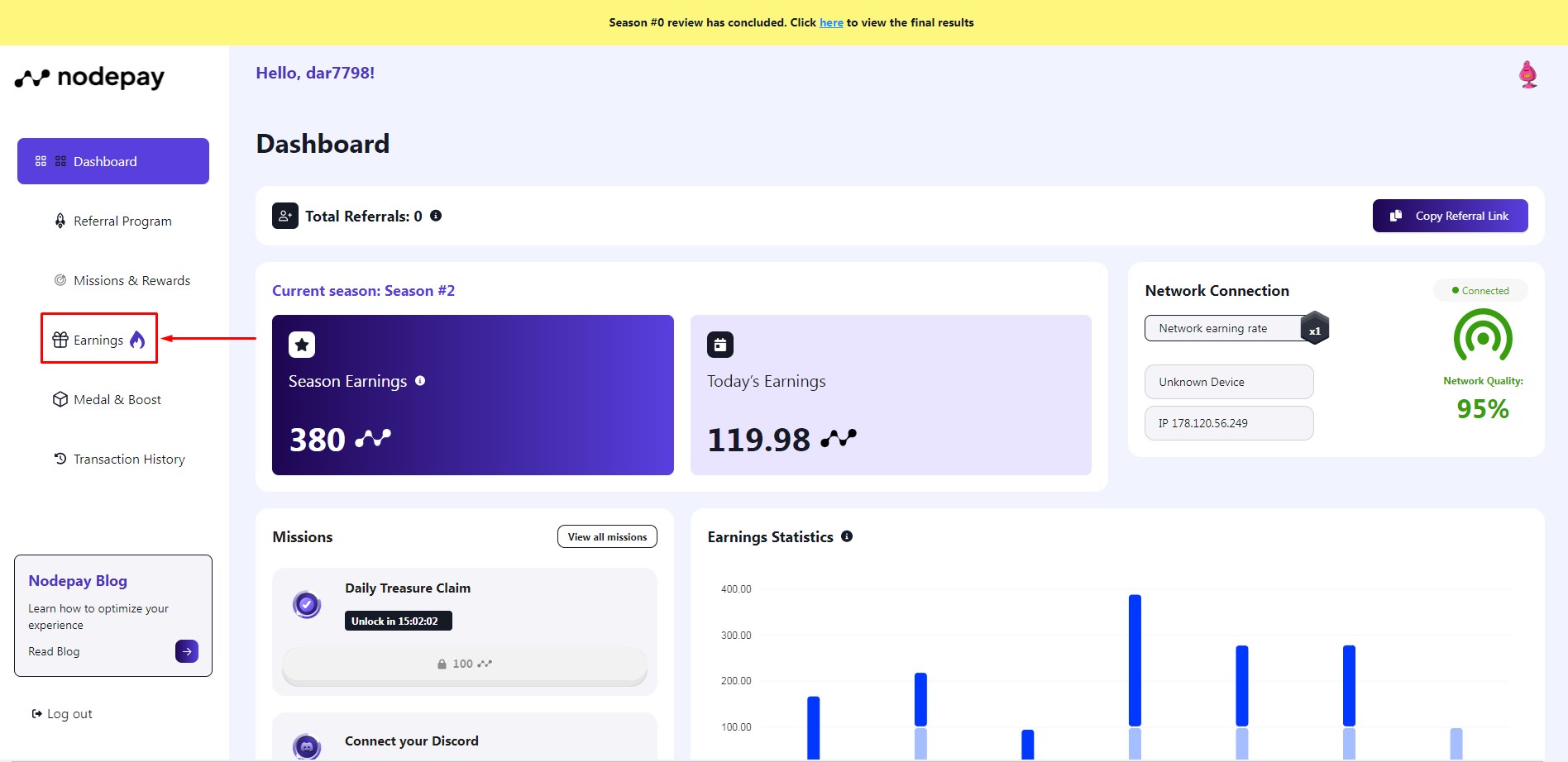Screen dimensions: 1568x762
Task: Click the Hello, dar7798! greeting
Action: coord(315,73)
